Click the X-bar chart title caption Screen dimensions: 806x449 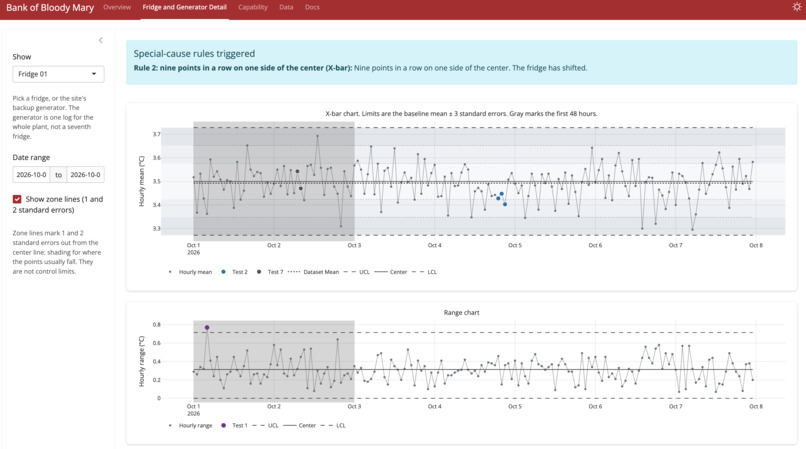click(x=461, y=114)
